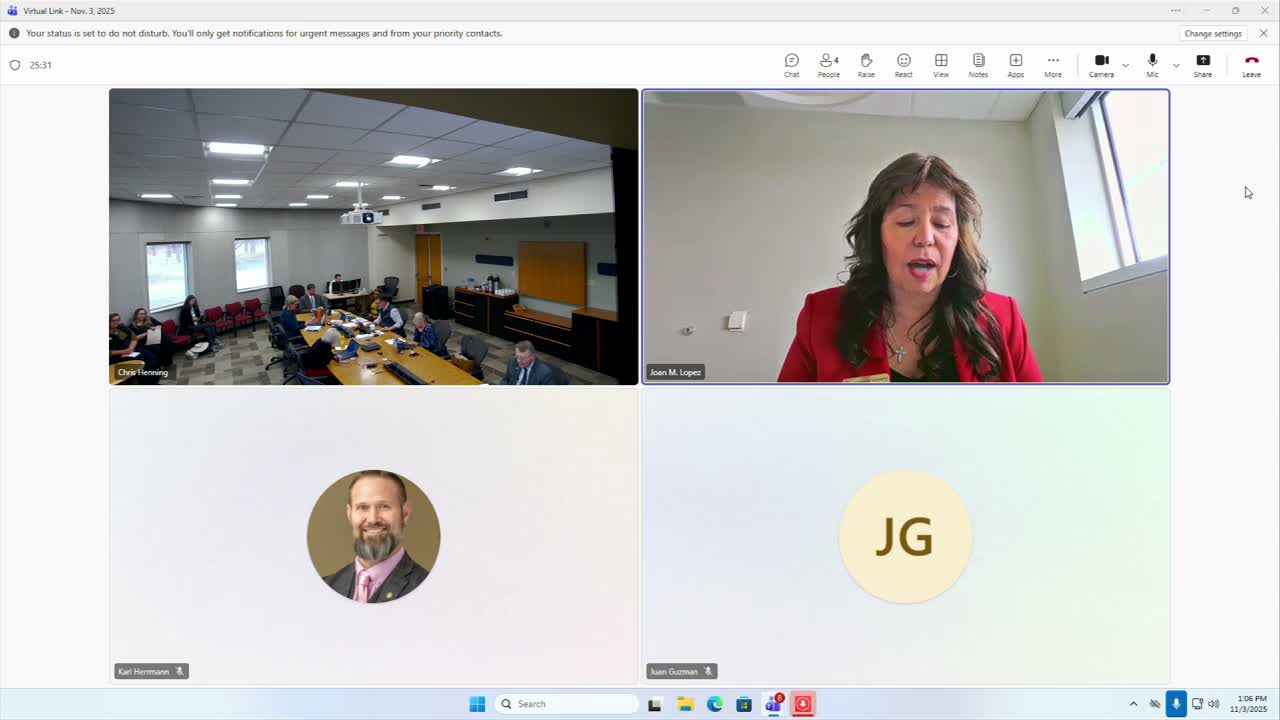This screenshot has width=1280, height=720.
Task: Dismiss the do not disturb banner
Action: point(1263,33)
